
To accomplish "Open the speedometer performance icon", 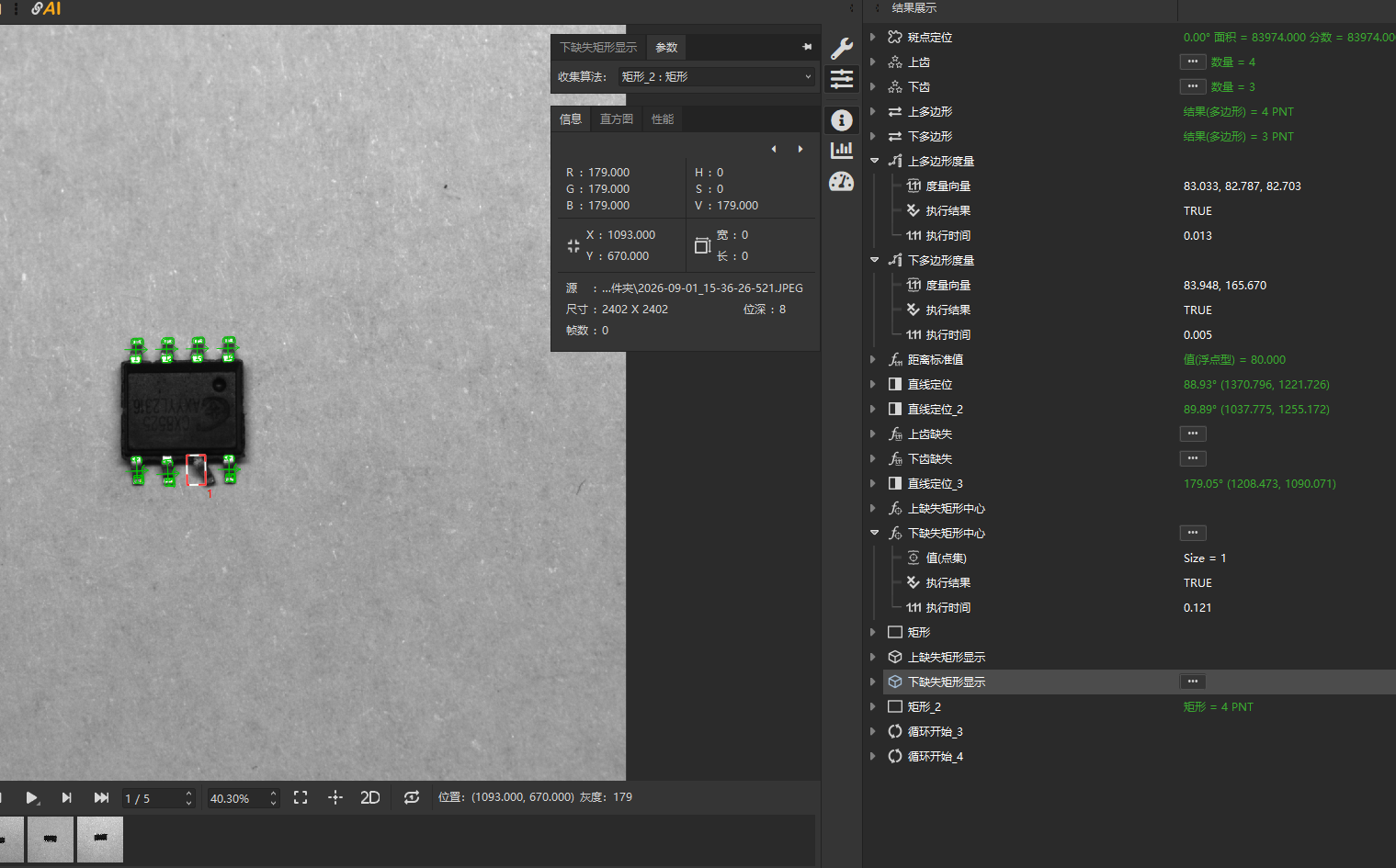I will (842, 182).
